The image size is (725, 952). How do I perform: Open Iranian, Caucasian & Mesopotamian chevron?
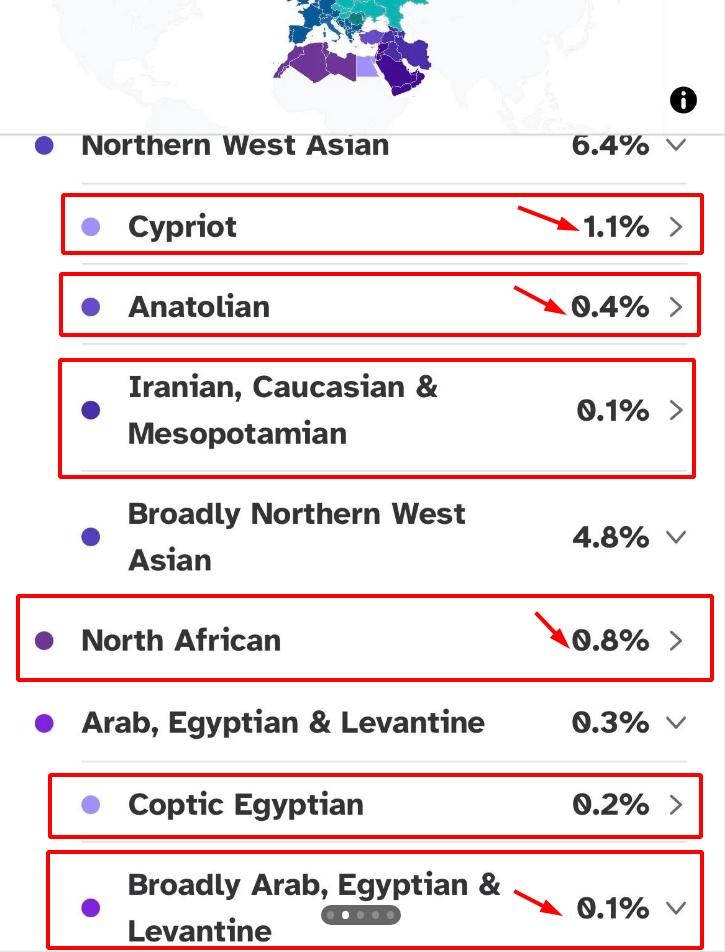click(x=676, y=410)
